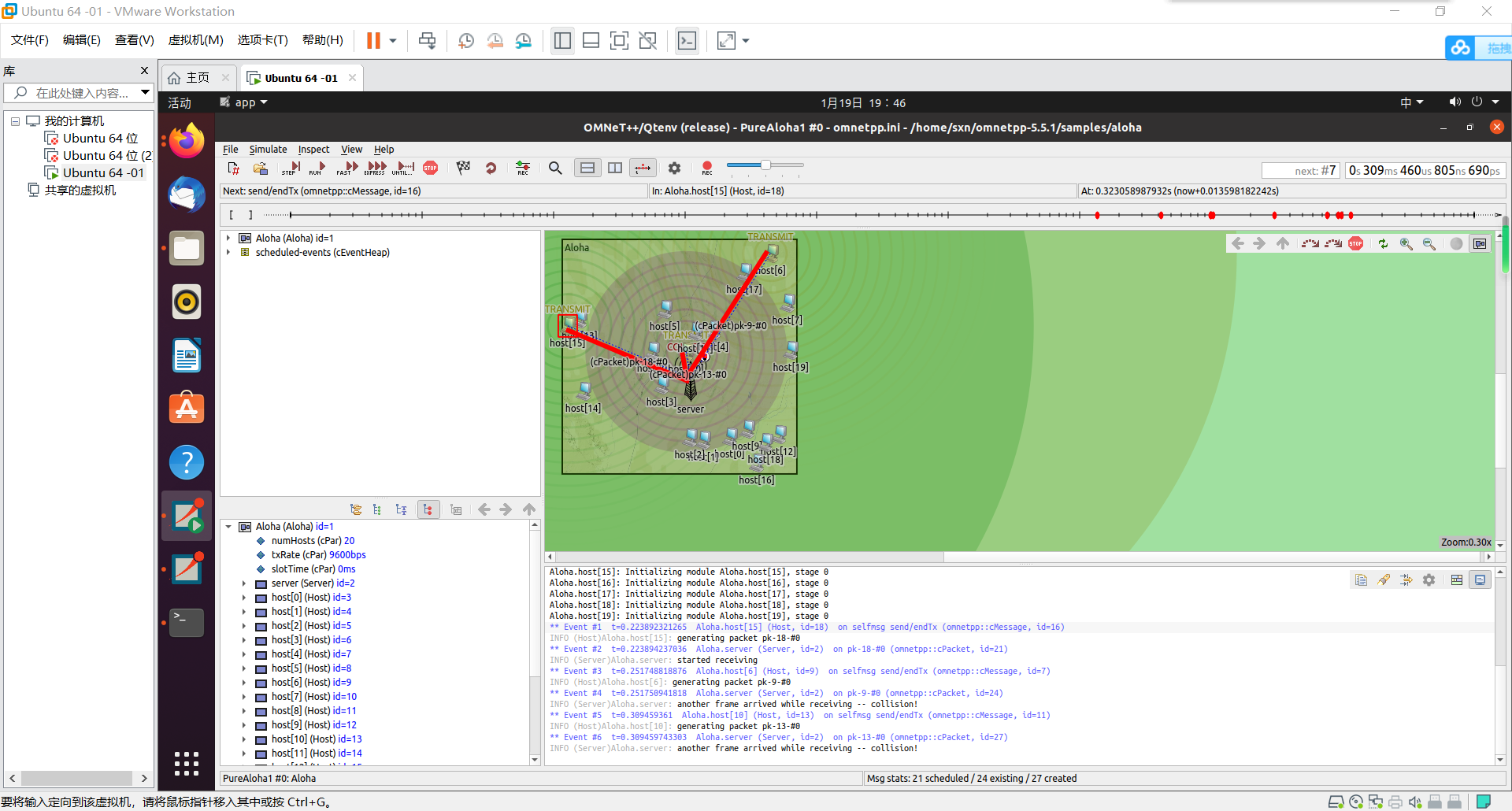Click the Ubuntu 活动 (Activities) button
The height and width of the screenshot is (811, 1512).
pos(180,103)
